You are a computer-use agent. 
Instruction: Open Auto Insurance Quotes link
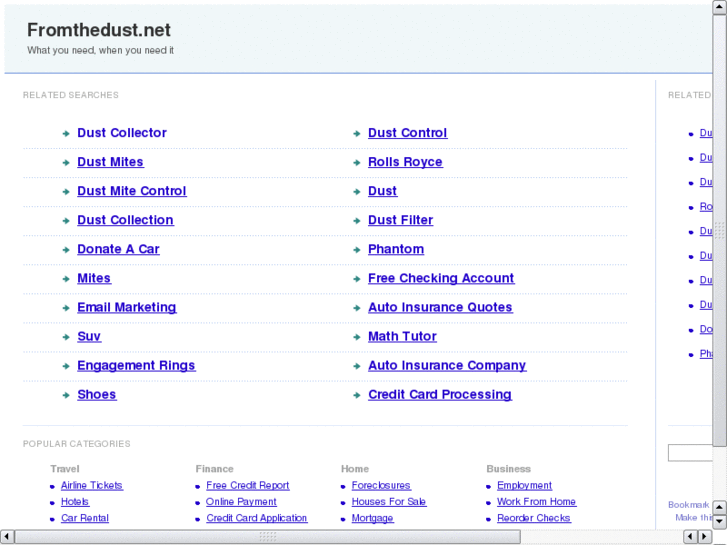tap(440, 307)
